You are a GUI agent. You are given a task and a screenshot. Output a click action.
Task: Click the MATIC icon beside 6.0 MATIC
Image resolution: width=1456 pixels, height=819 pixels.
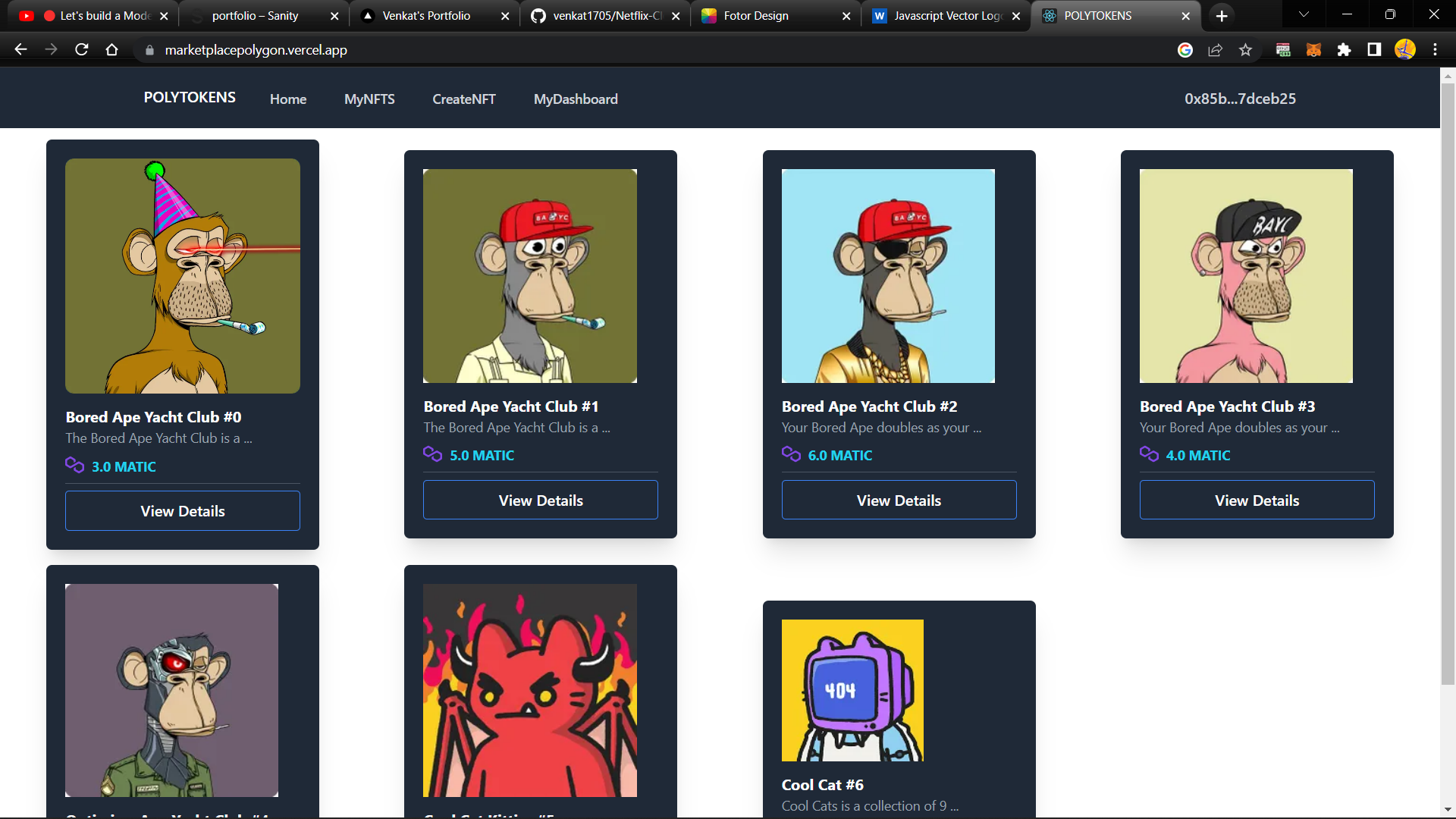click(x=791, y=454)
